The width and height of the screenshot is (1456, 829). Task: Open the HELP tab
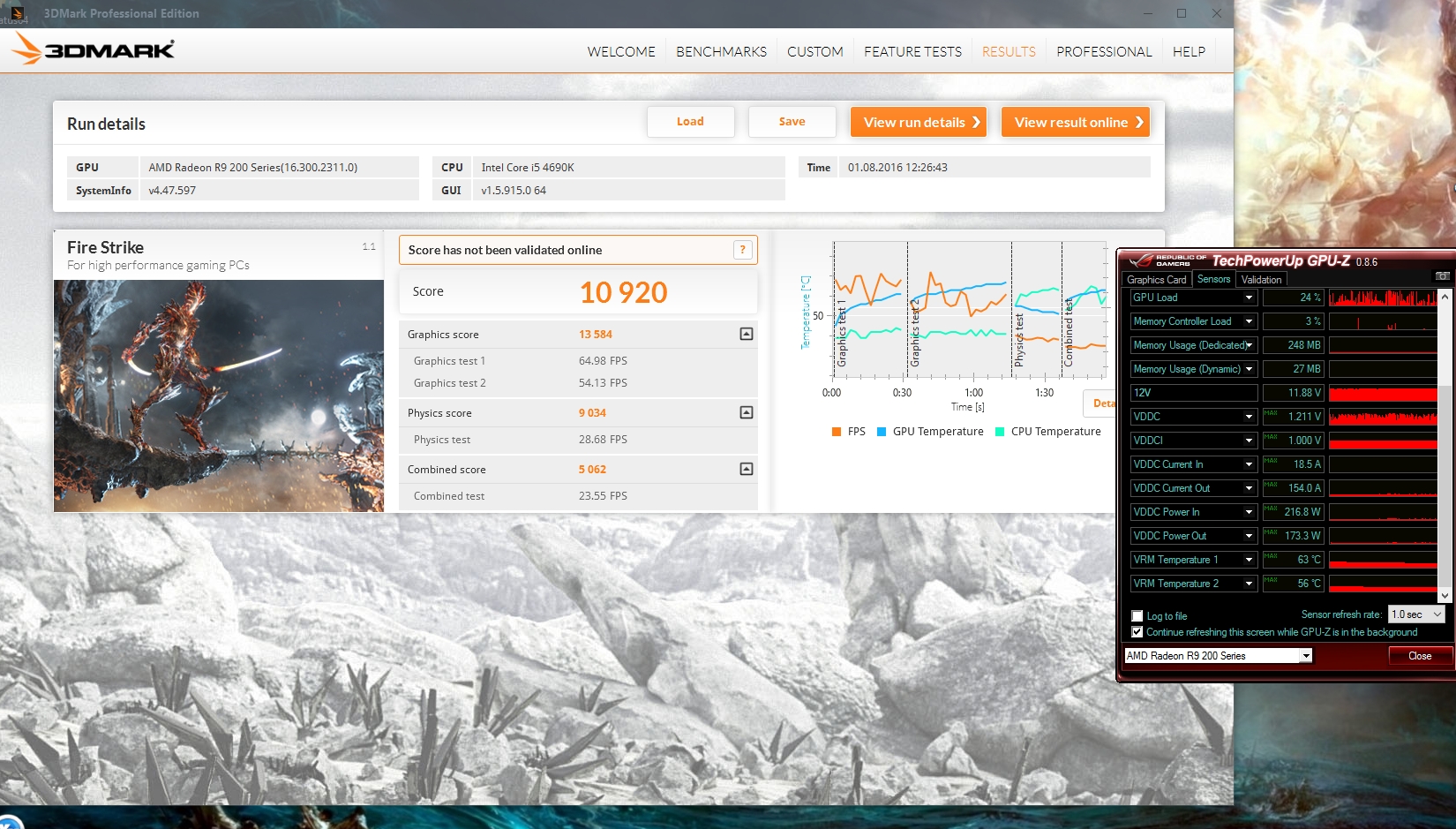coord(1189,51)
